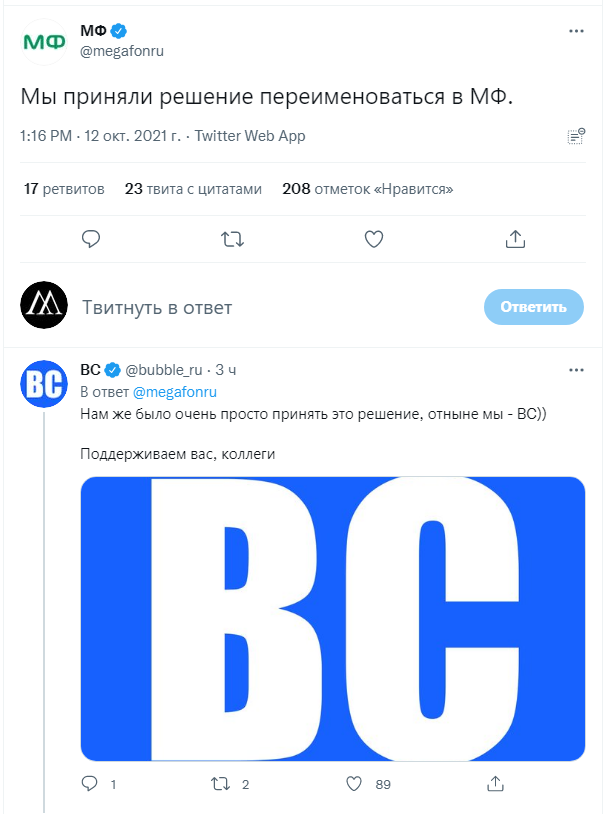Type in the Твитнуть в ответ field
Screen dimensions: 603x814
tap(270, 307)
